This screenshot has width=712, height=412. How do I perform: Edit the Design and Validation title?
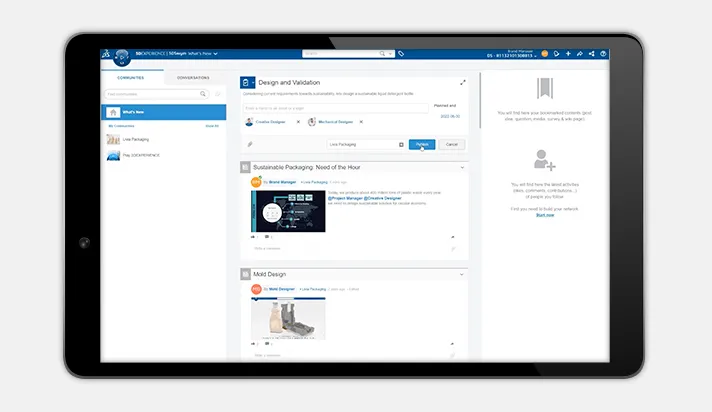click(289, 83)
